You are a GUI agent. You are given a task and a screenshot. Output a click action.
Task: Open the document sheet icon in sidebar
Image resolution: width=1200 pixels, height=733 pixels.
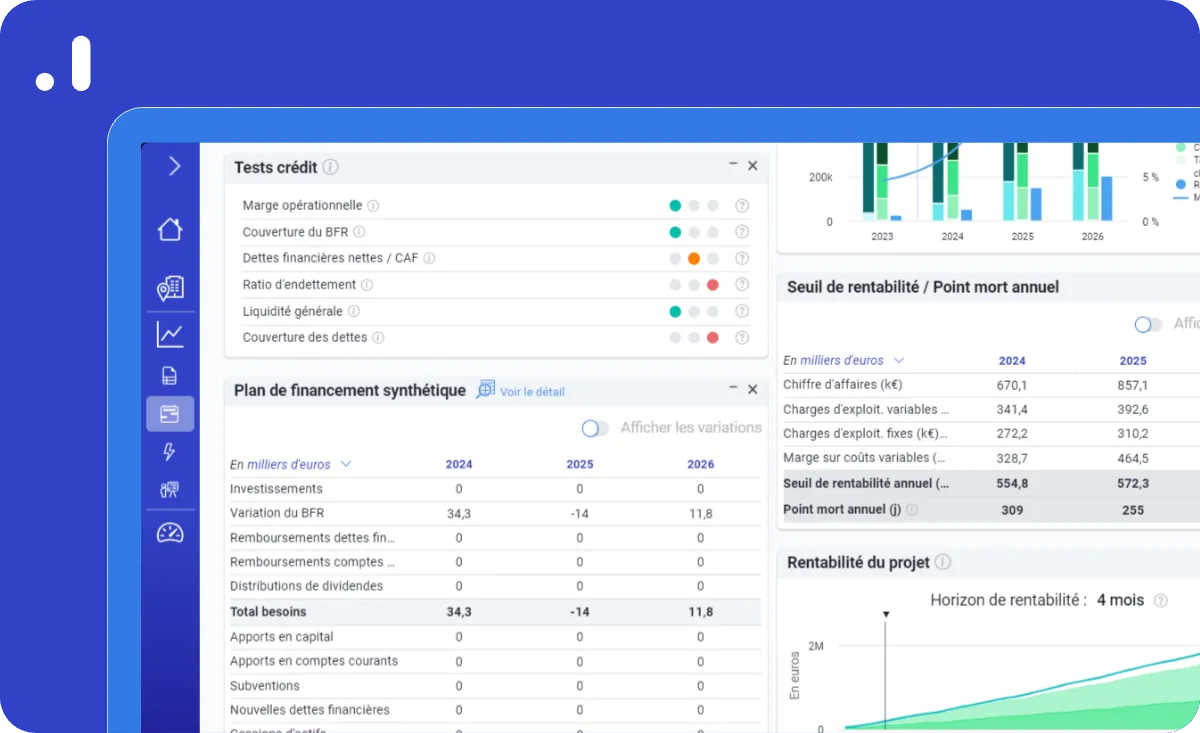(170, 375)
